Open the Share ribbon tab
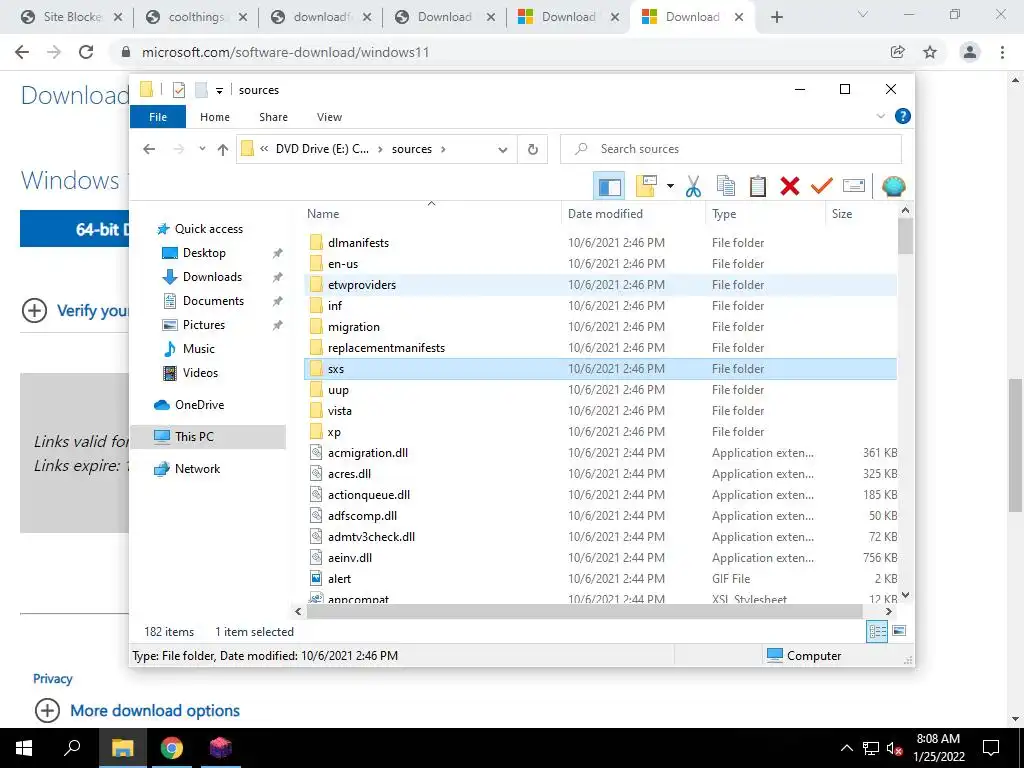 pos(273,117)
